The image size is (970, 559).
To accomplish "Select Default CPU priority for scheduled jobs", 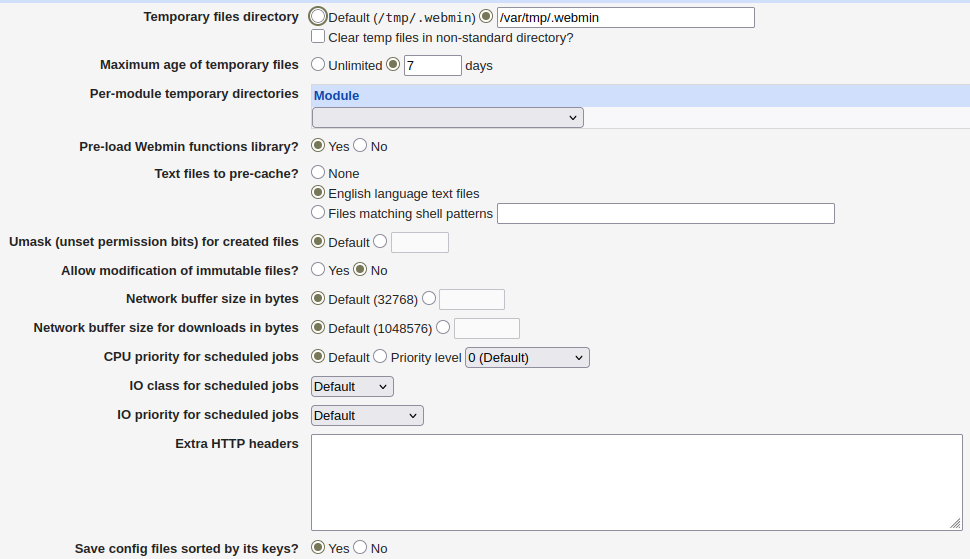I will (318, 356).
